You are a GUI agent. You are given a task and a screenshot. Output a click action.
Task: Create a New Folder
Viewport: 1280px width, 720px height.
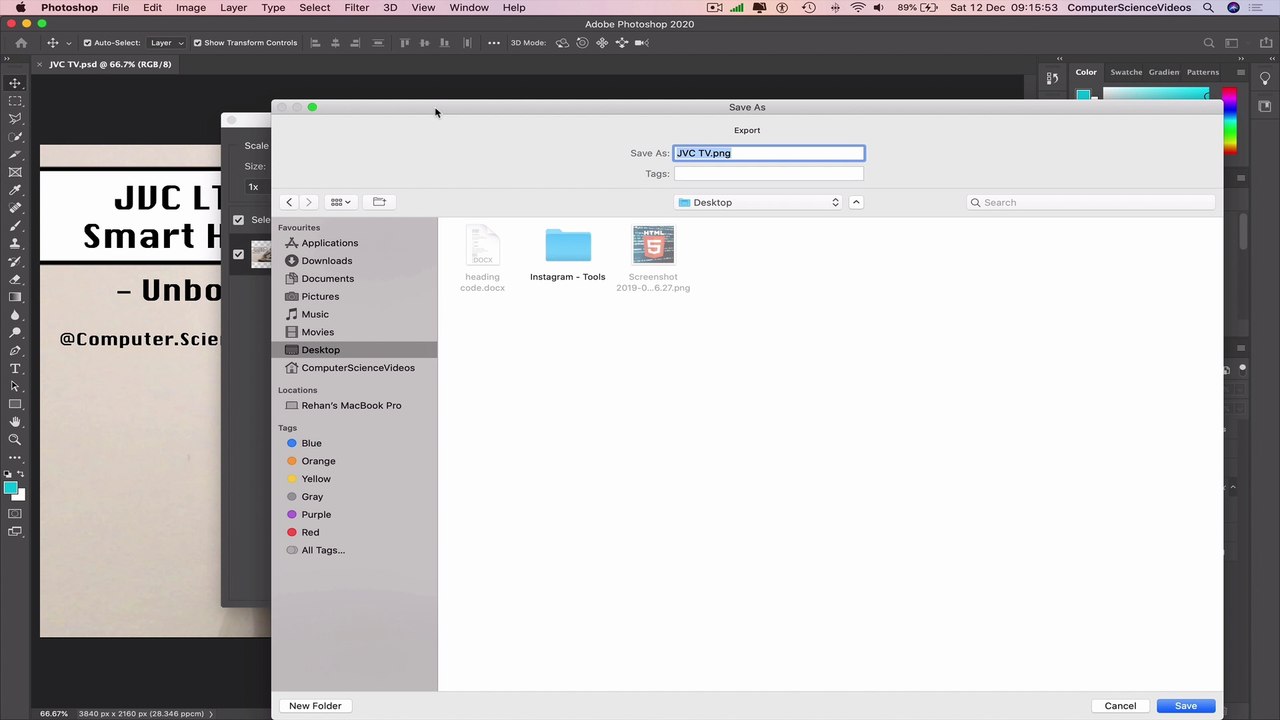(x=315, y=706)
